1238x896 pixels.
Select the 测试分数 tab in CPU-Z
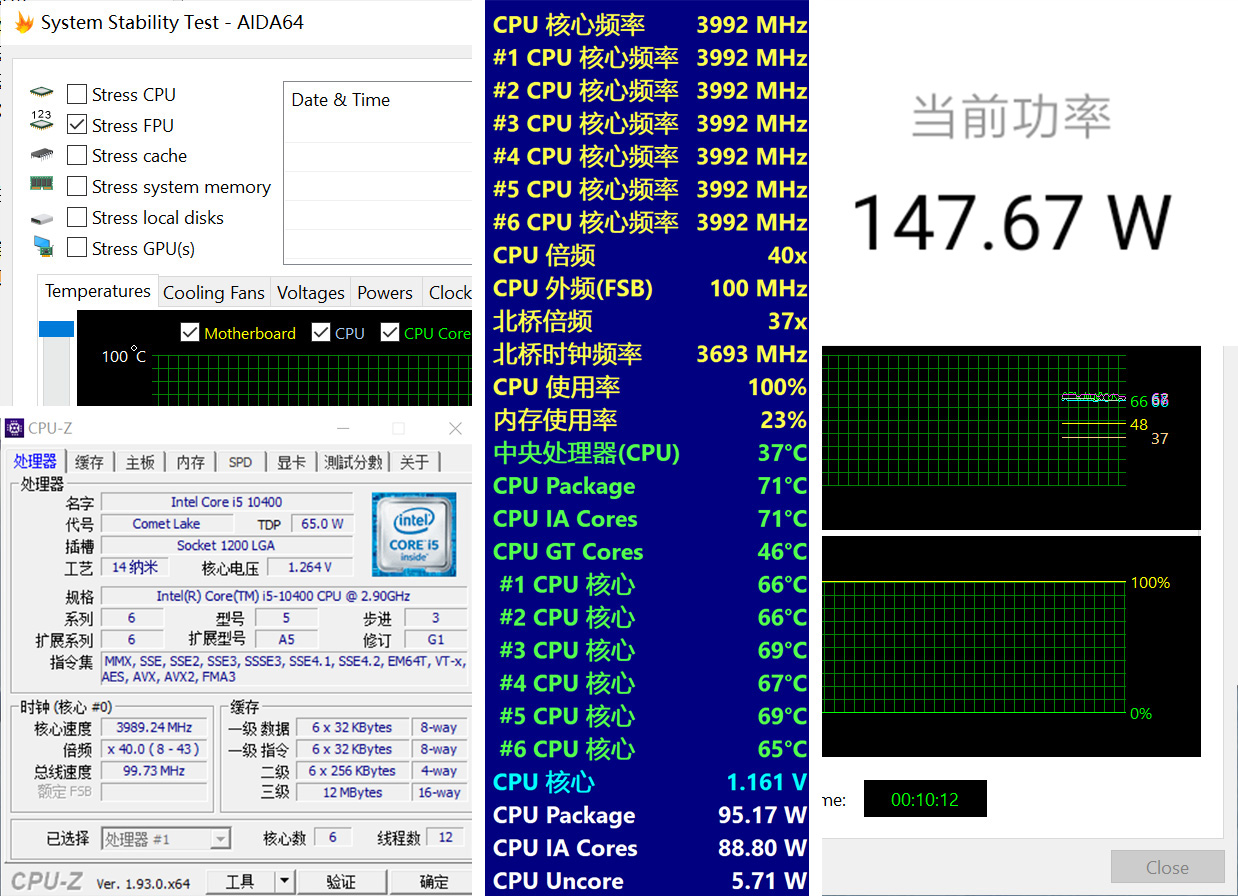point(353,462)
